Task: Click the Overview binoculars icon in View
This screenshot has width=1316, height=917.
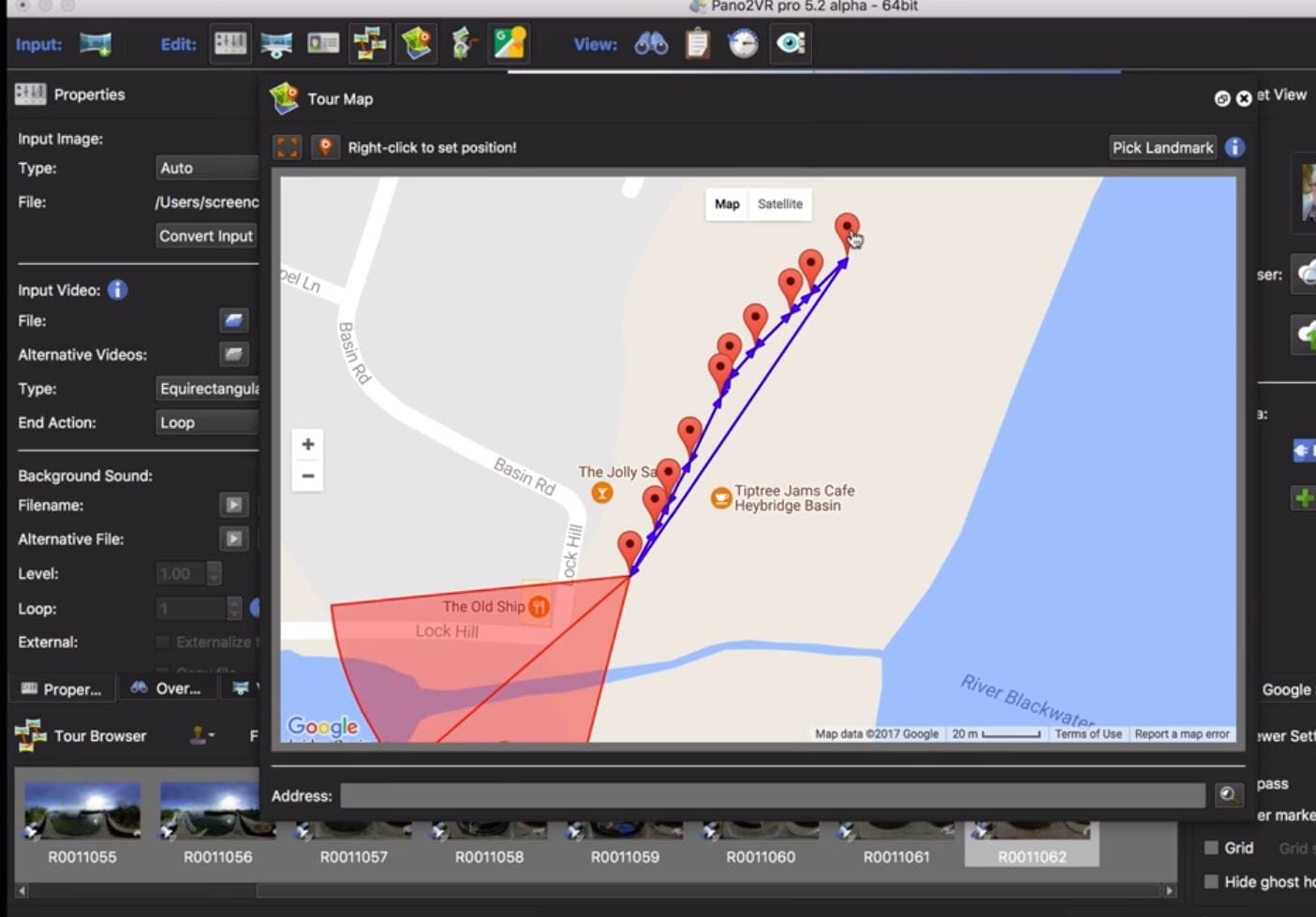Action: click(651, 44)
